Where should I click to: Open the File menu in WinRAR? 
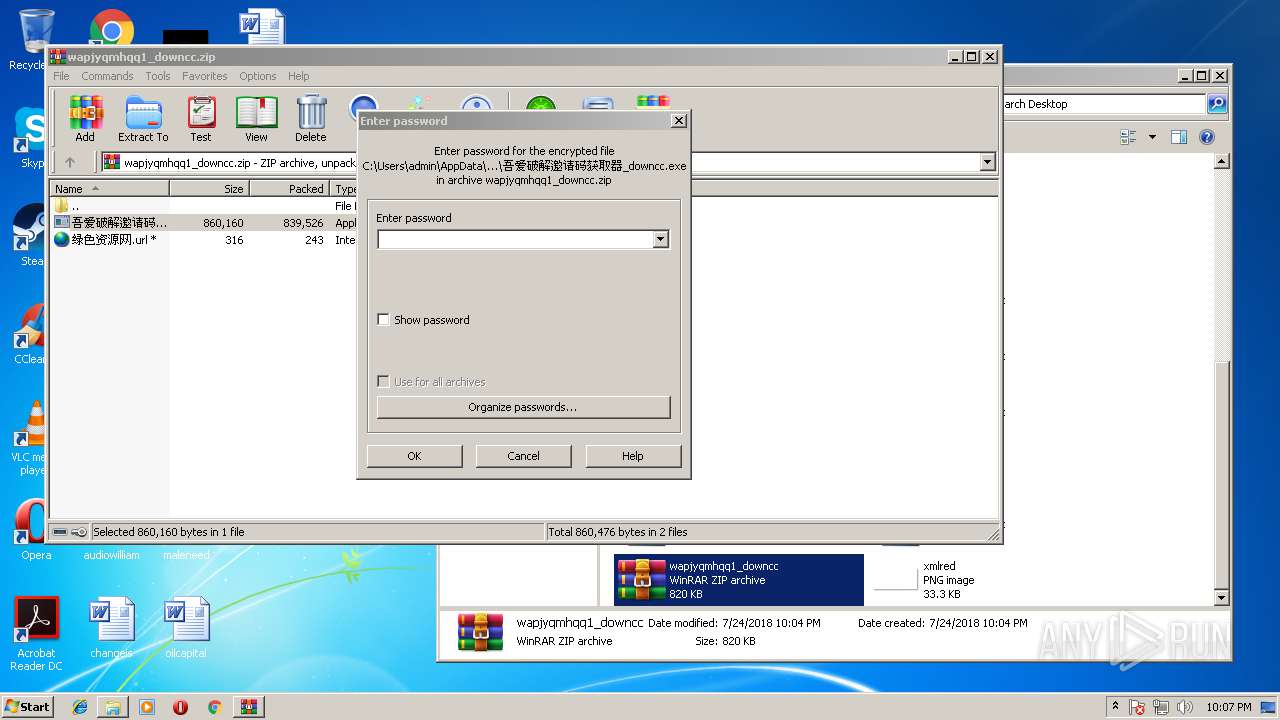pos(61,76)
